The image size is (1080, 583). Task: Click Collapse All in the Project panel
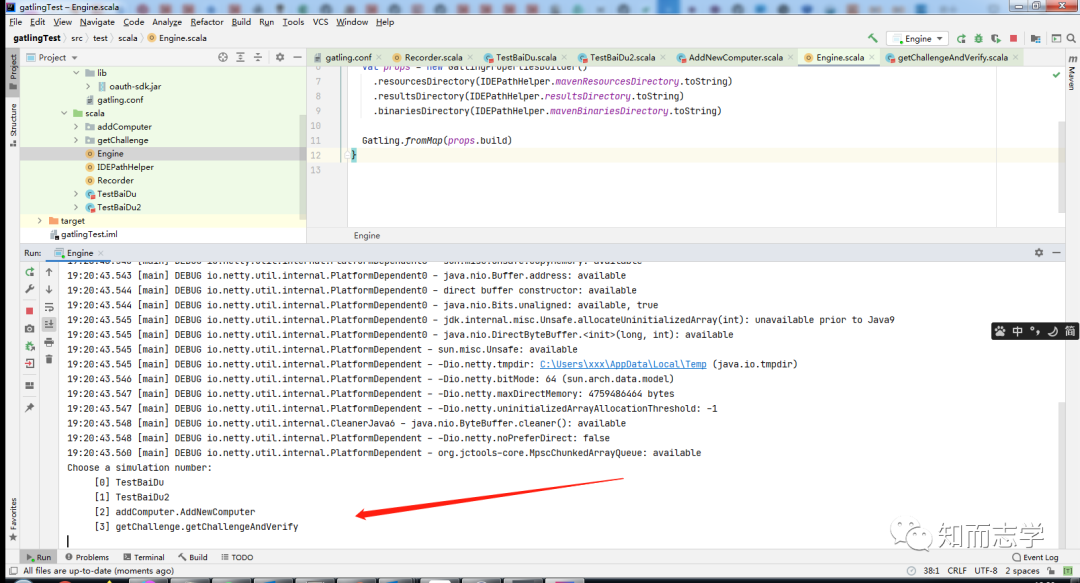tap(258, 57)
